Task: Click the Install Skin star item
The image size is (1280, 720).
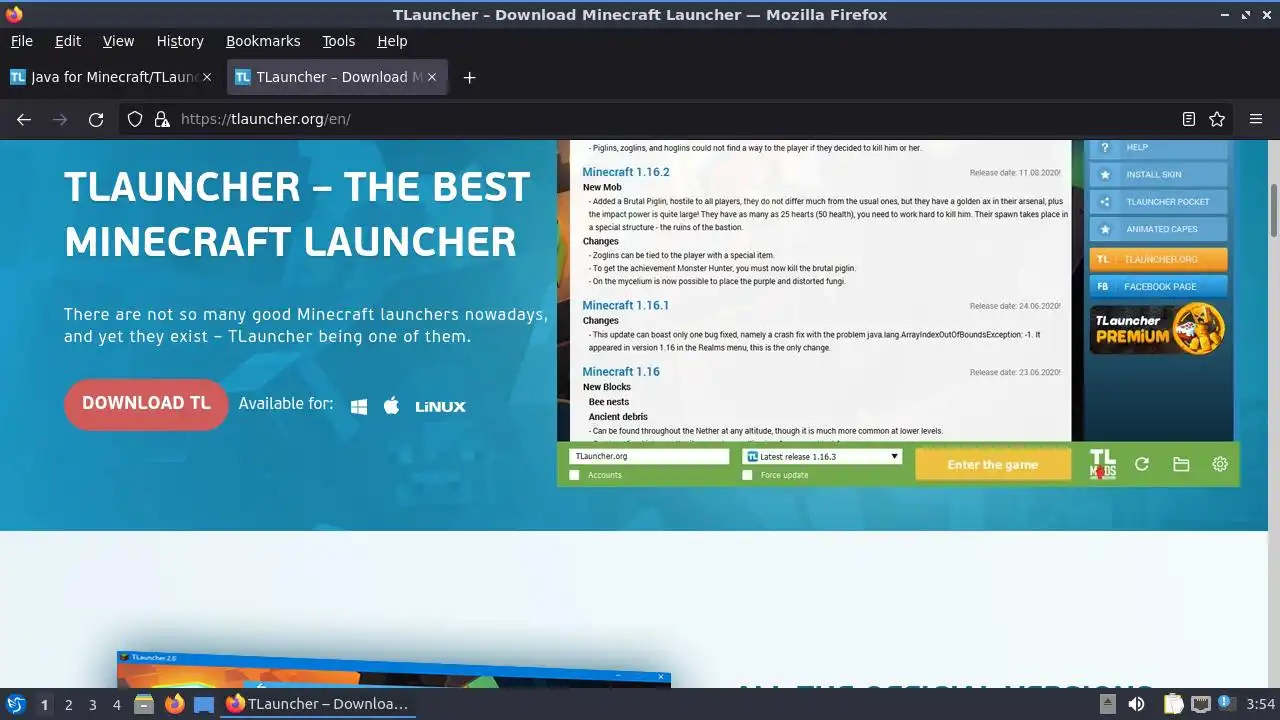Action: tap(1158, 174)
